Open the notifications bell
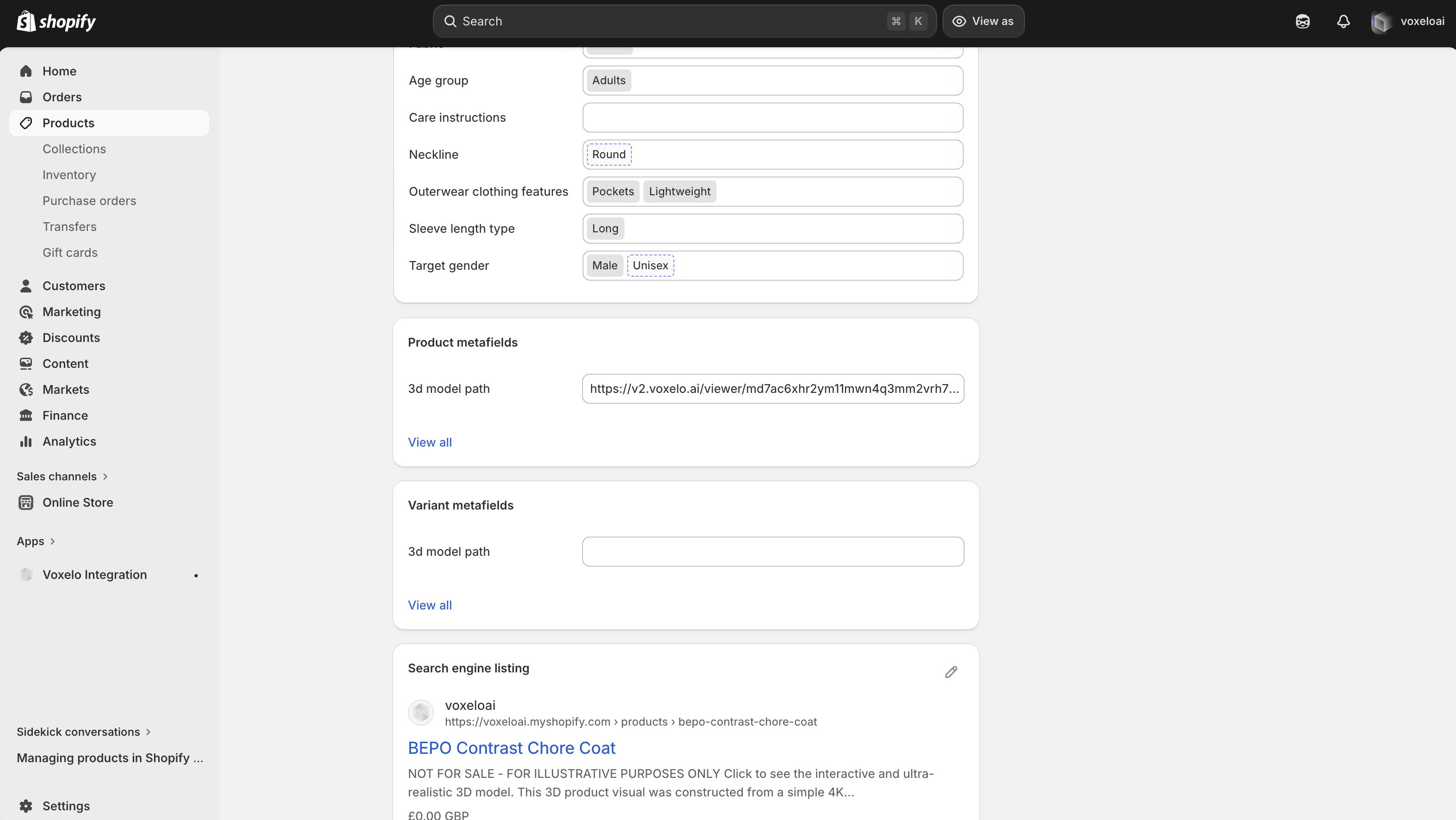1456x820 pixels. pos(1343,21)
